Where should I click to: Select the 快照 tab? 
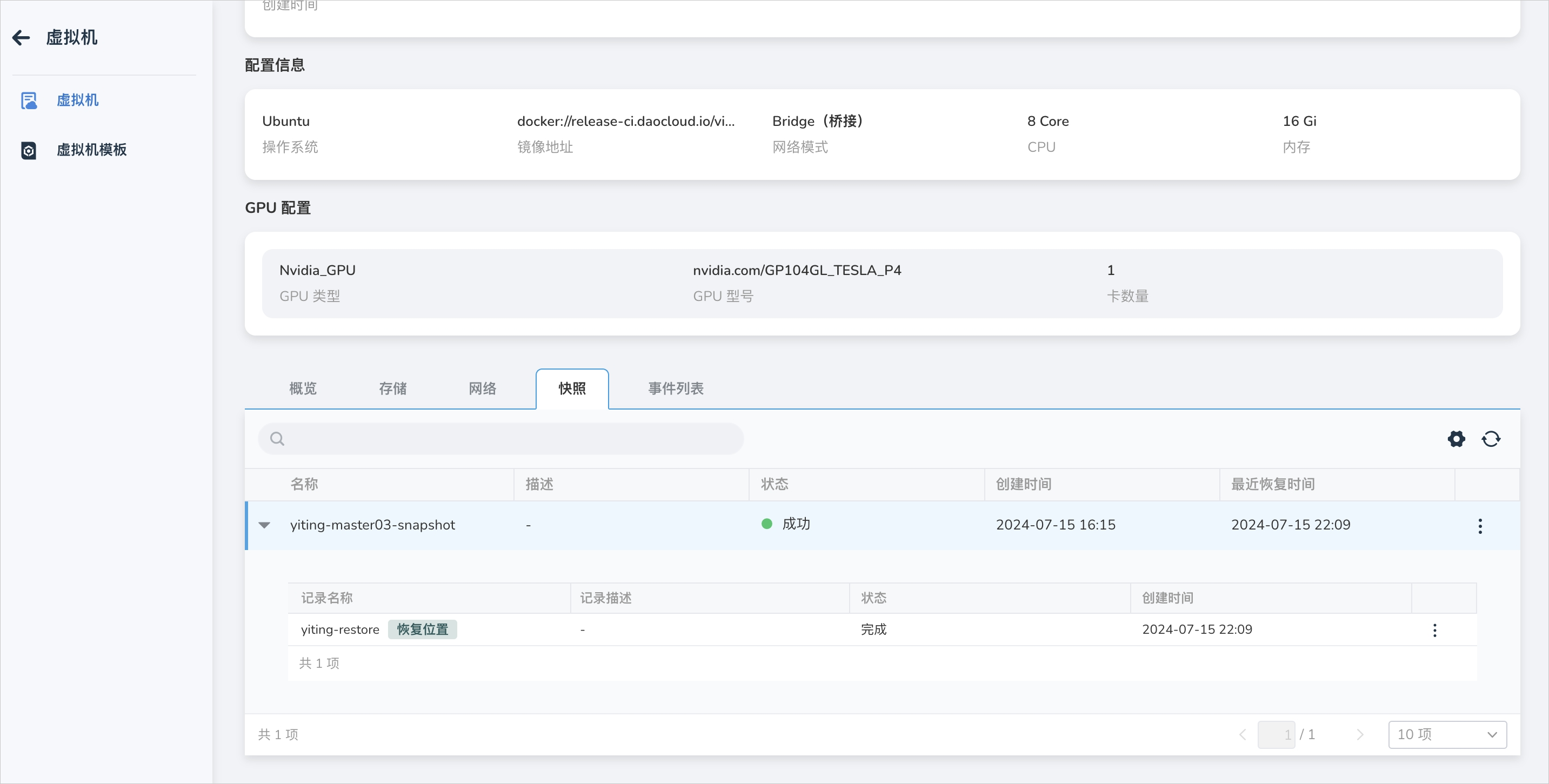572,388
